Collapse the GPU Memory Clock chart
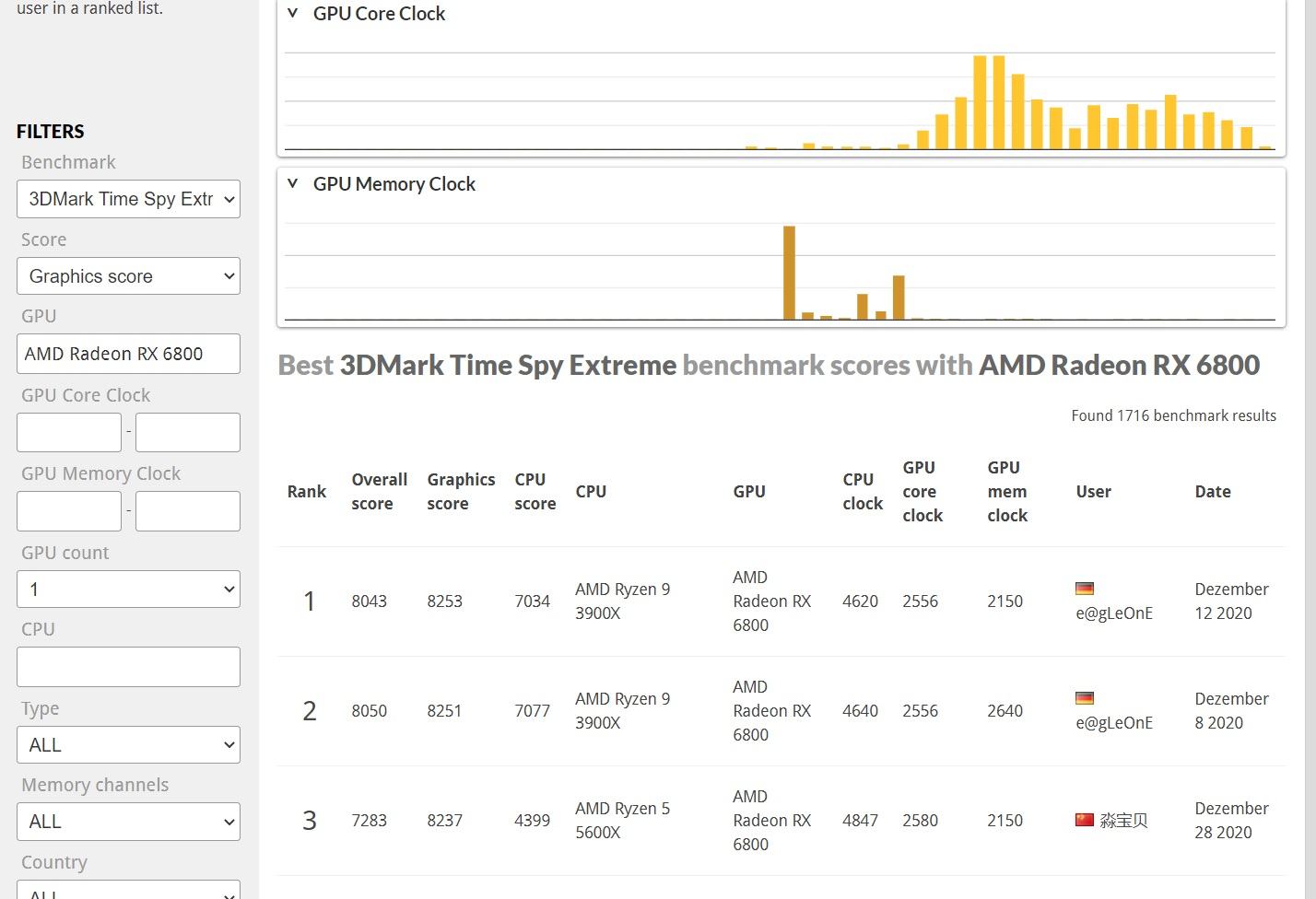The width and height of the screenshot is (1316, 899). (x=293, y=183)
